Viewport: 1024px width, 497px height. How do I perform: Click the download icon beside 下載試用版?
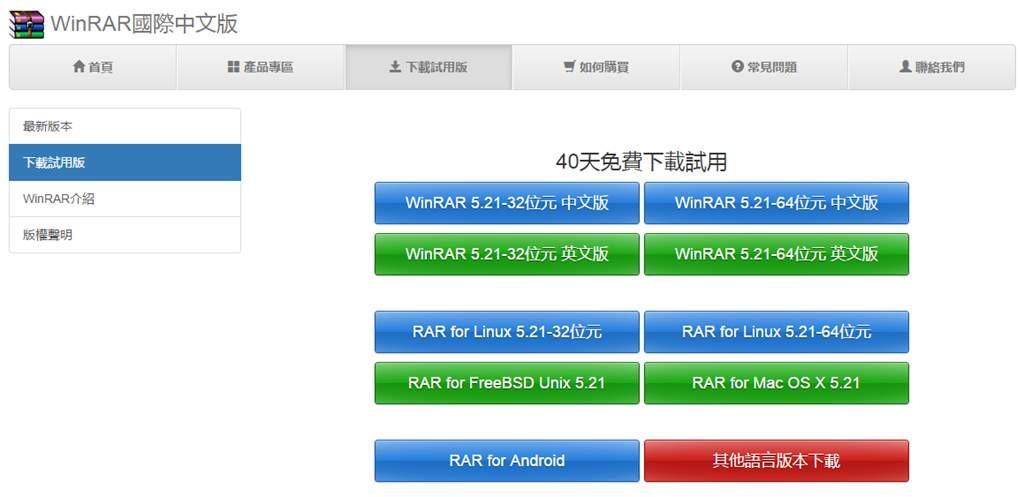395,67
